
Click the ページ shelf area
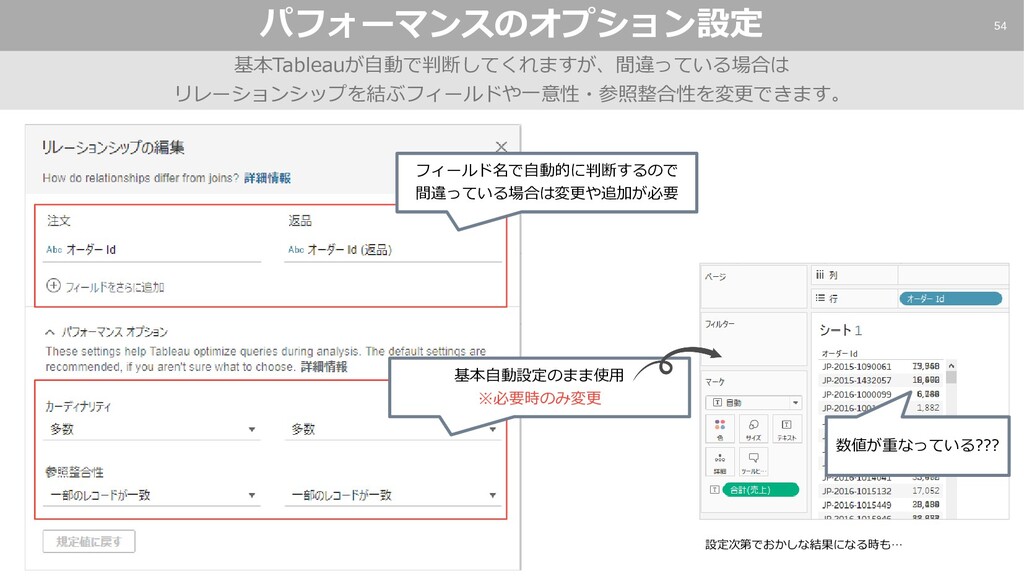tap(753, 286)
